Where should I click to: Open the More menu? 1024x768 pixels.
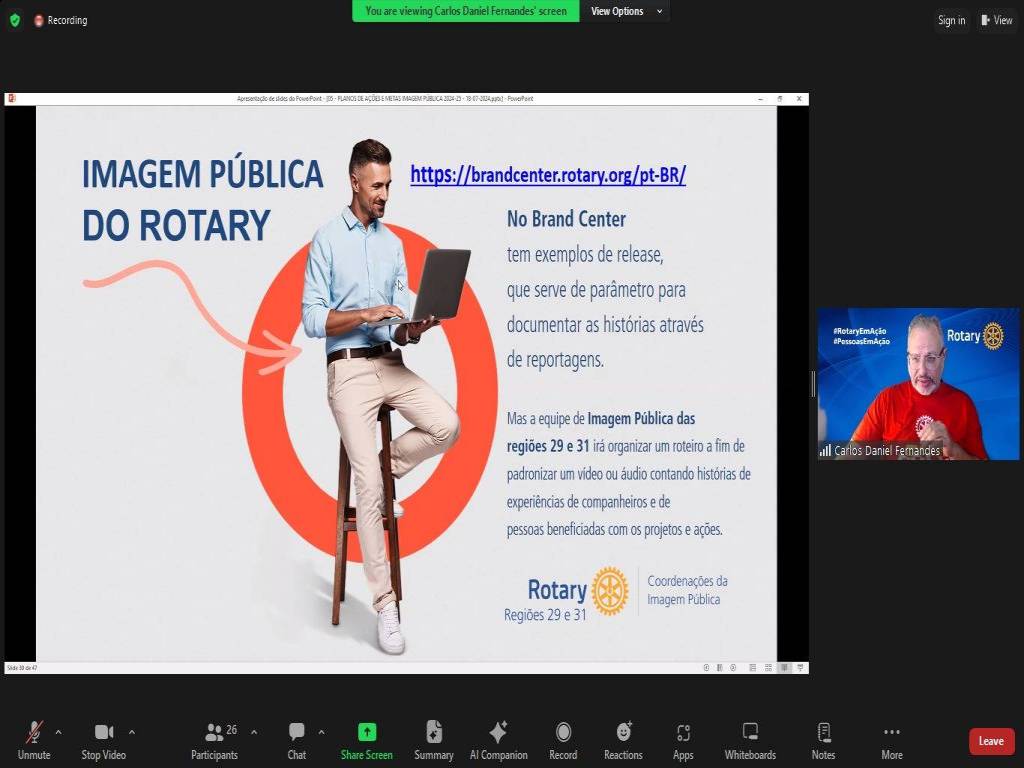coord(892,740)
